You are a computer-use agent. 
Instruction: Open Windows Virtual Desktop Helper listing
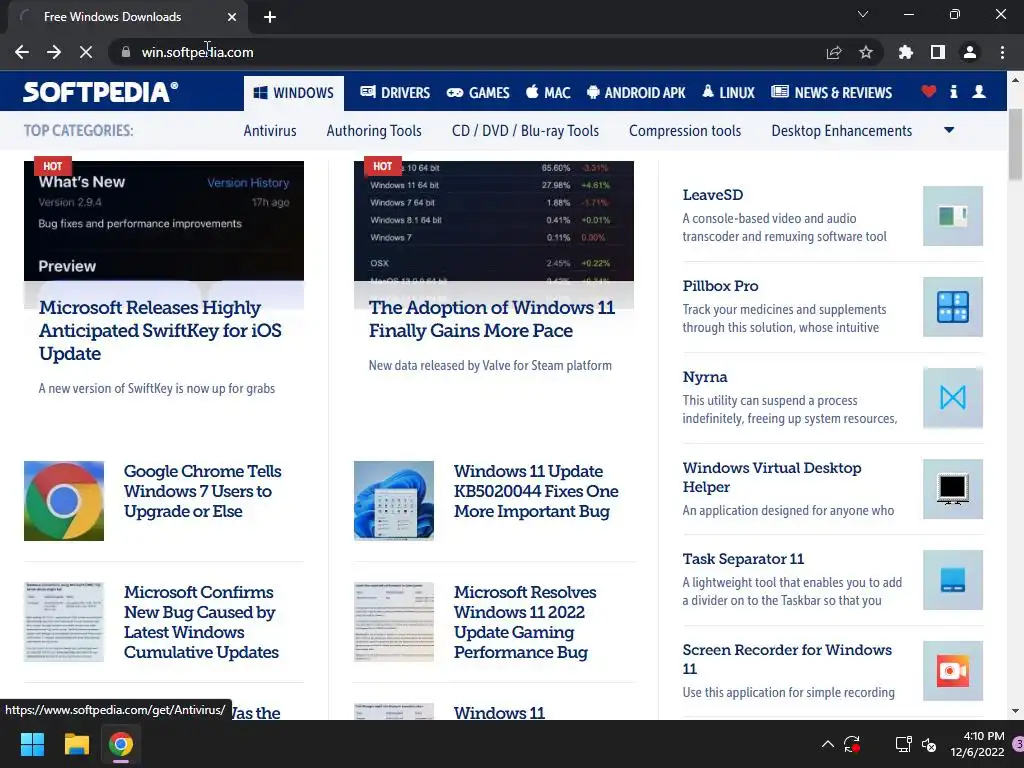click(772, 477)
